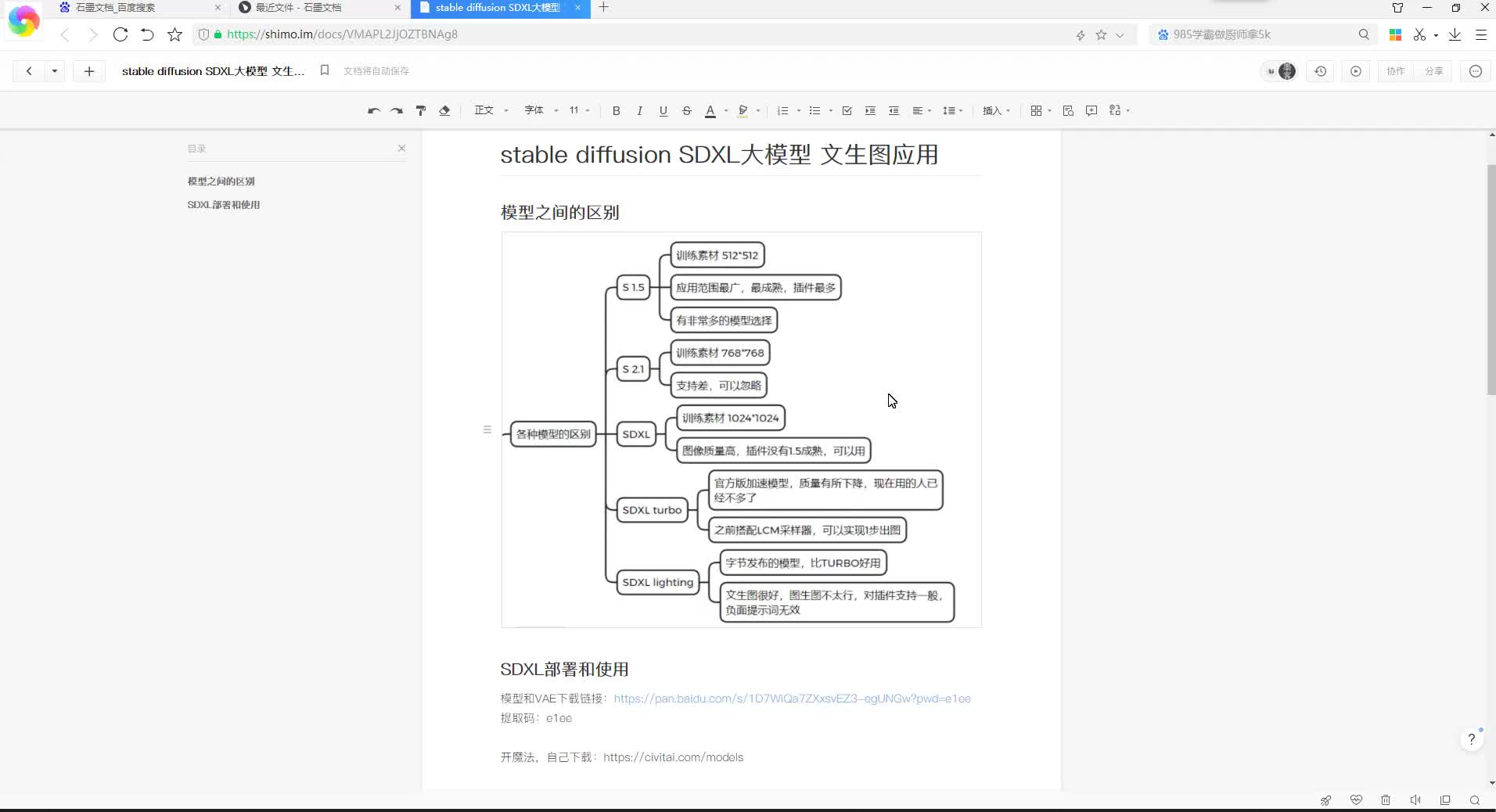Select the format painter tool
1496x812 pixels.
(421, 111)
